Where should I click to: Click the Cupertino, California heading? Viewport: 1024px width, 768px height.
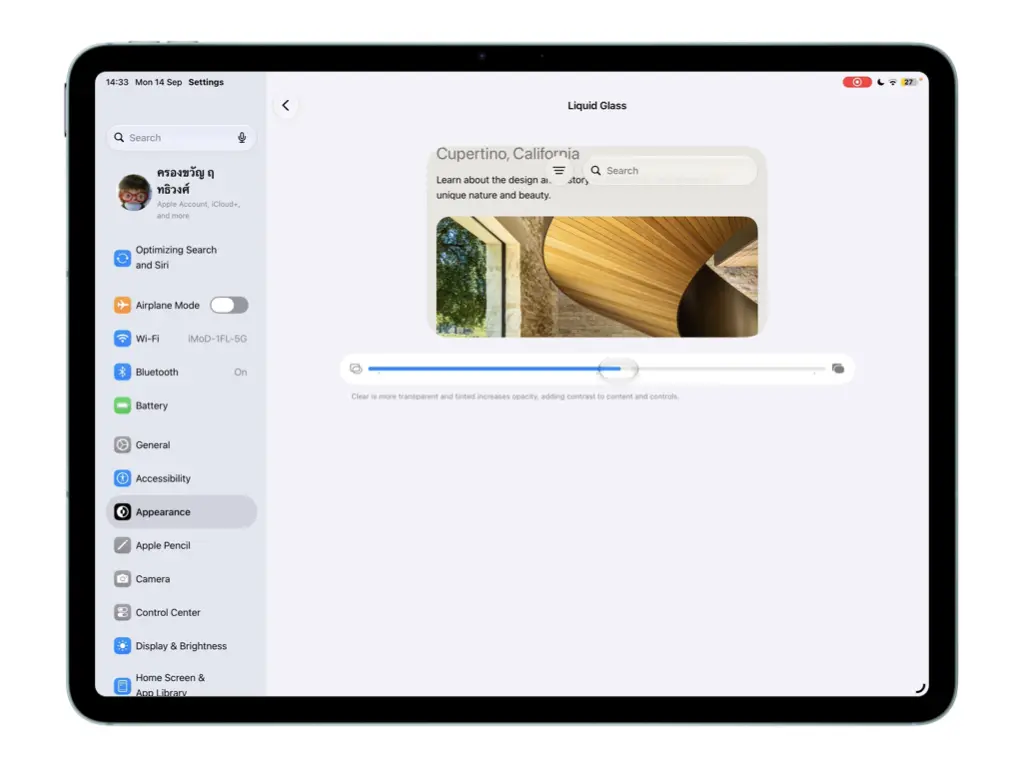tap(507, 154)
